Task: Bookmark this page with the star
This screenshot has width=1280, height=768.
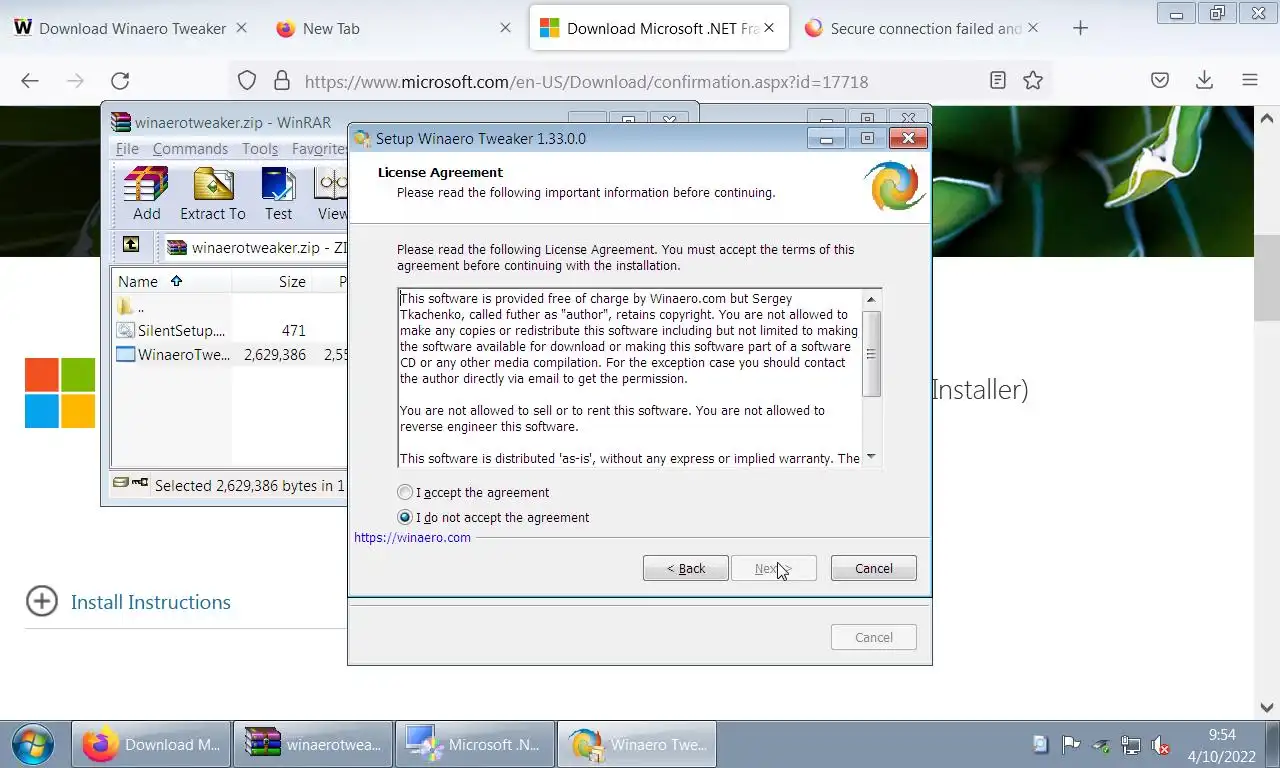Action: click(1033, 81)
